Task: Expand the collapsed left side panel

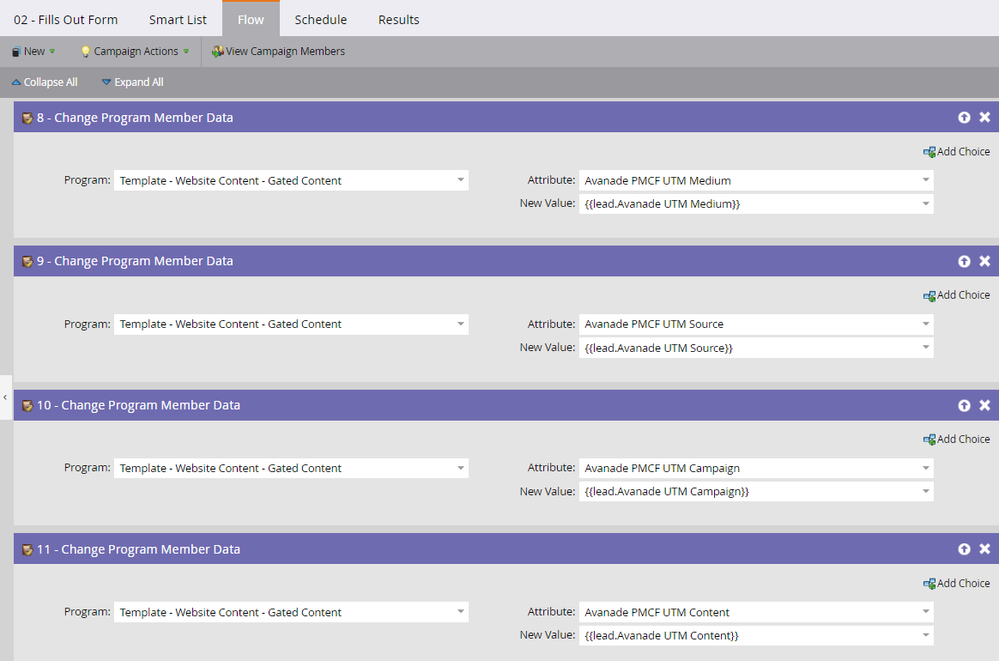Action: coord(5,397)
